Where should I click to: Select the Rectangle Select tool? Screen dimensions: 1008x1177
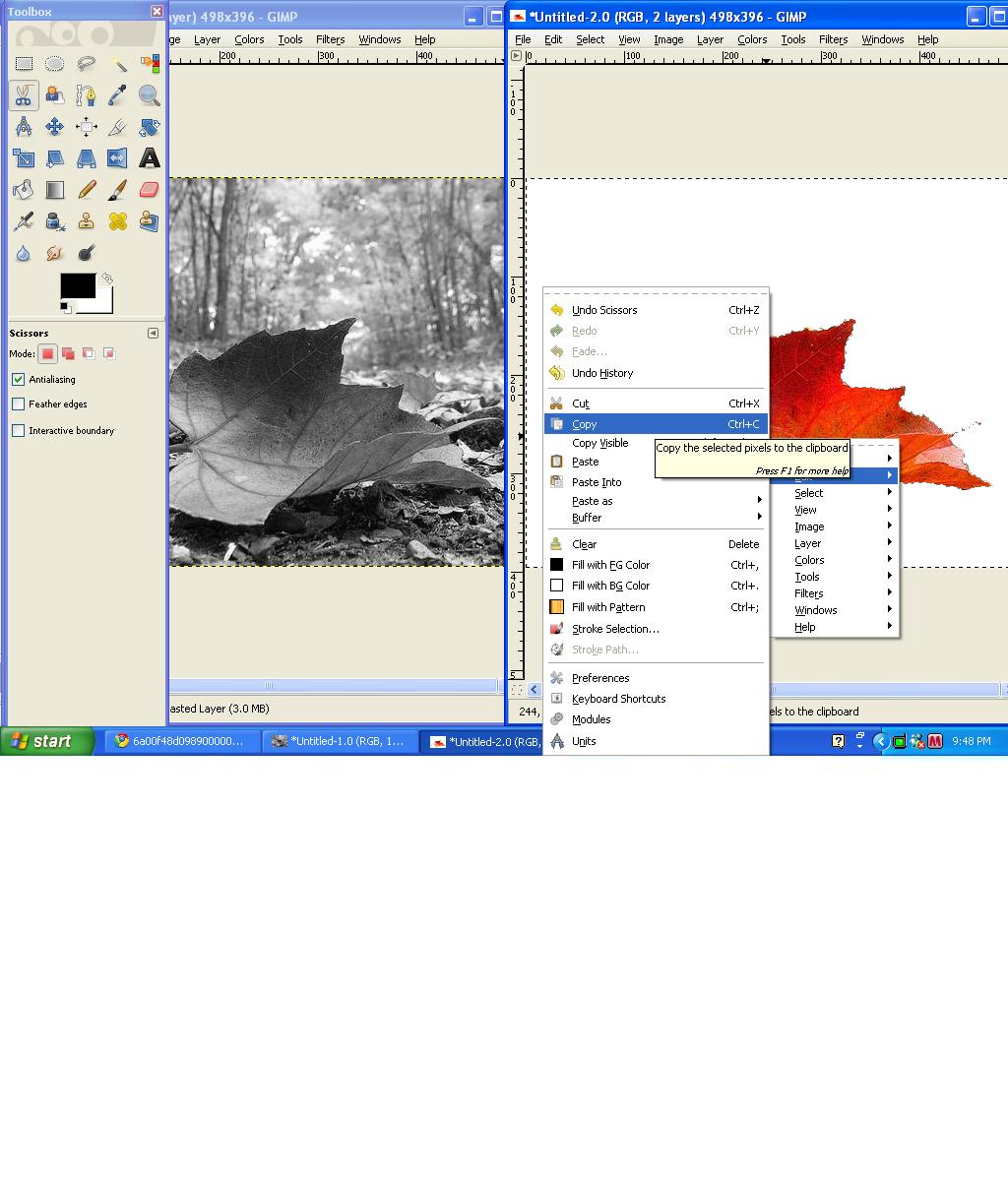[x=24, y=64]
